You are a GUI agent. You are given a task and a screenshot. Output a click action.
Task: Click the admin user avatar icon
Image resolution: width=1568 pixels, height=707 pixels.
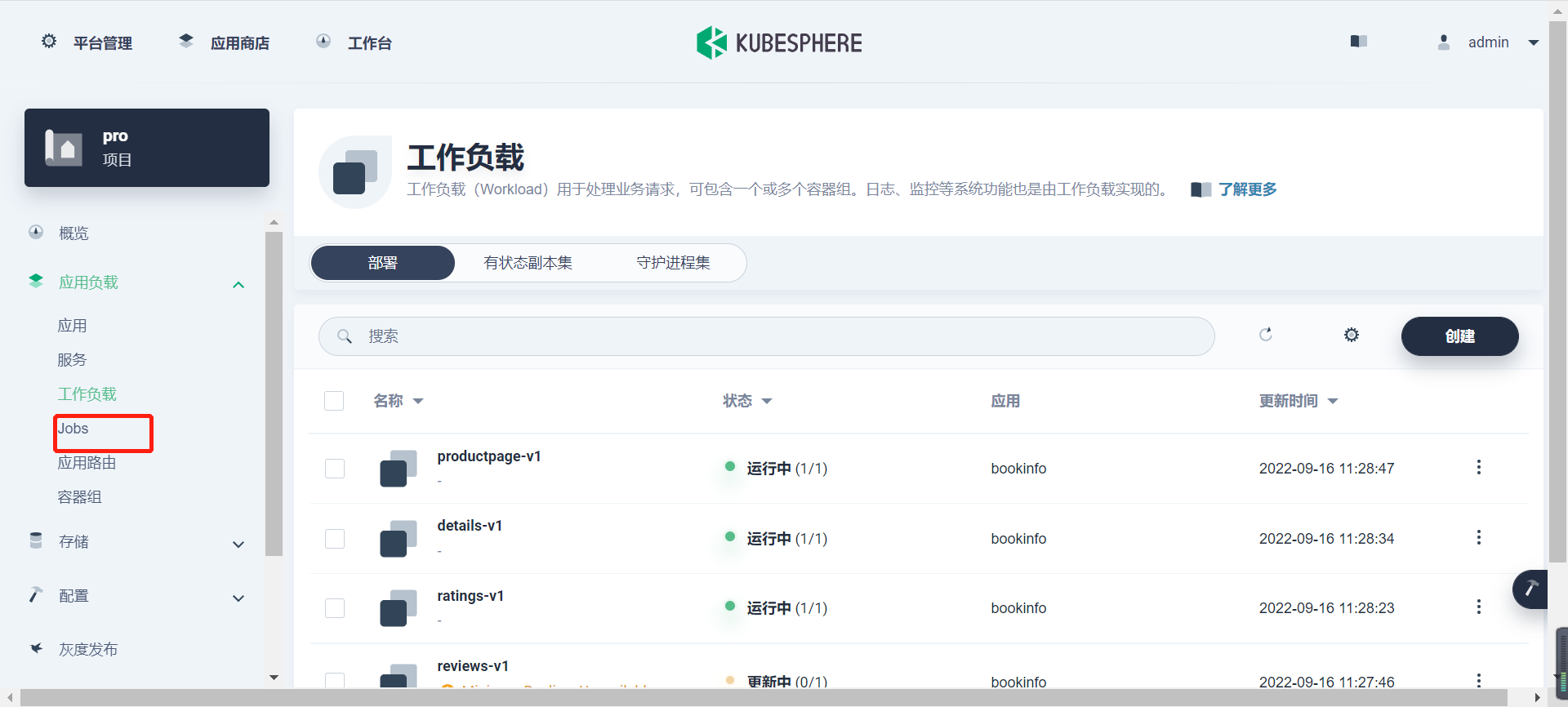pos(1444,42)
